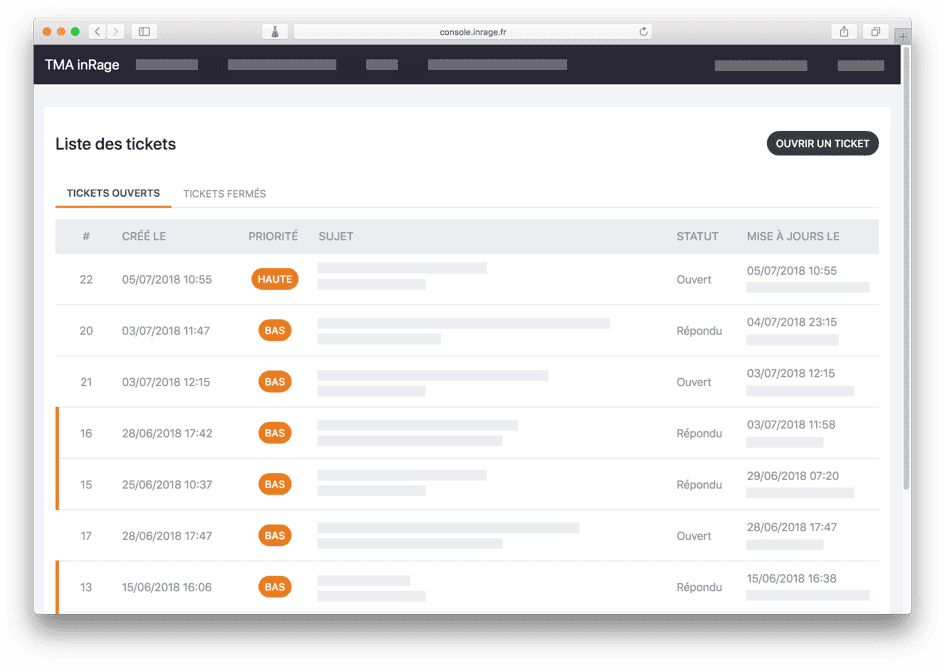Click the page vertical scrollbar thumb

(x=906, y=268)
